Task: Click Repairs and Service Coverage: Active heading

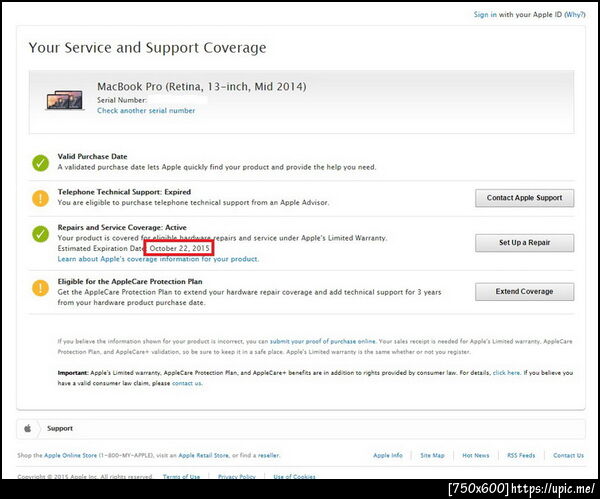Action: 122,228
